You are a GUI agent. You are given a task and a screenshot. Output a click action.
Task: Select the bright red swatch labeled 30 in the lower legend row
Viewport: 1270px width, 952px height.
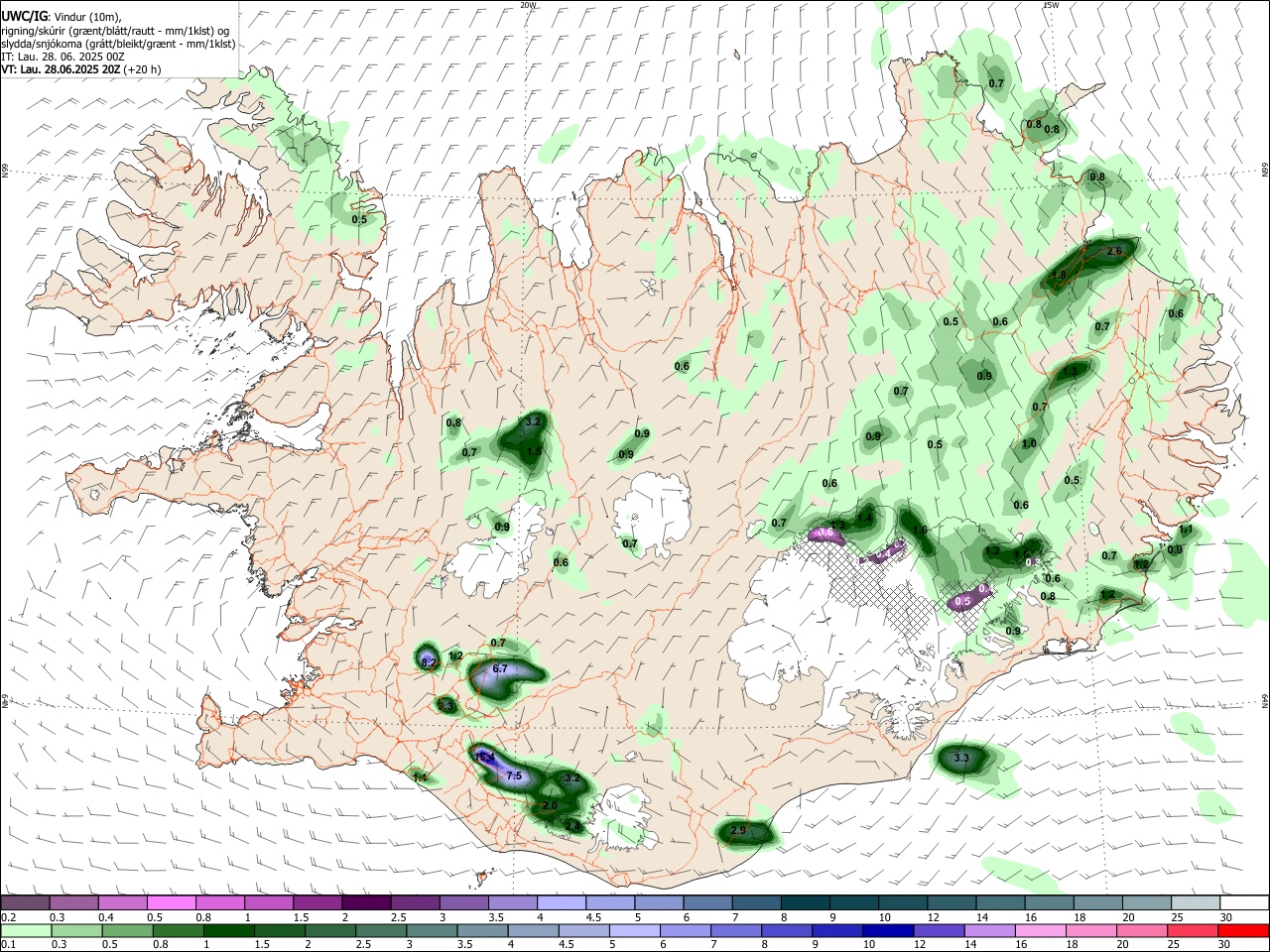[x=1243, y=931]
